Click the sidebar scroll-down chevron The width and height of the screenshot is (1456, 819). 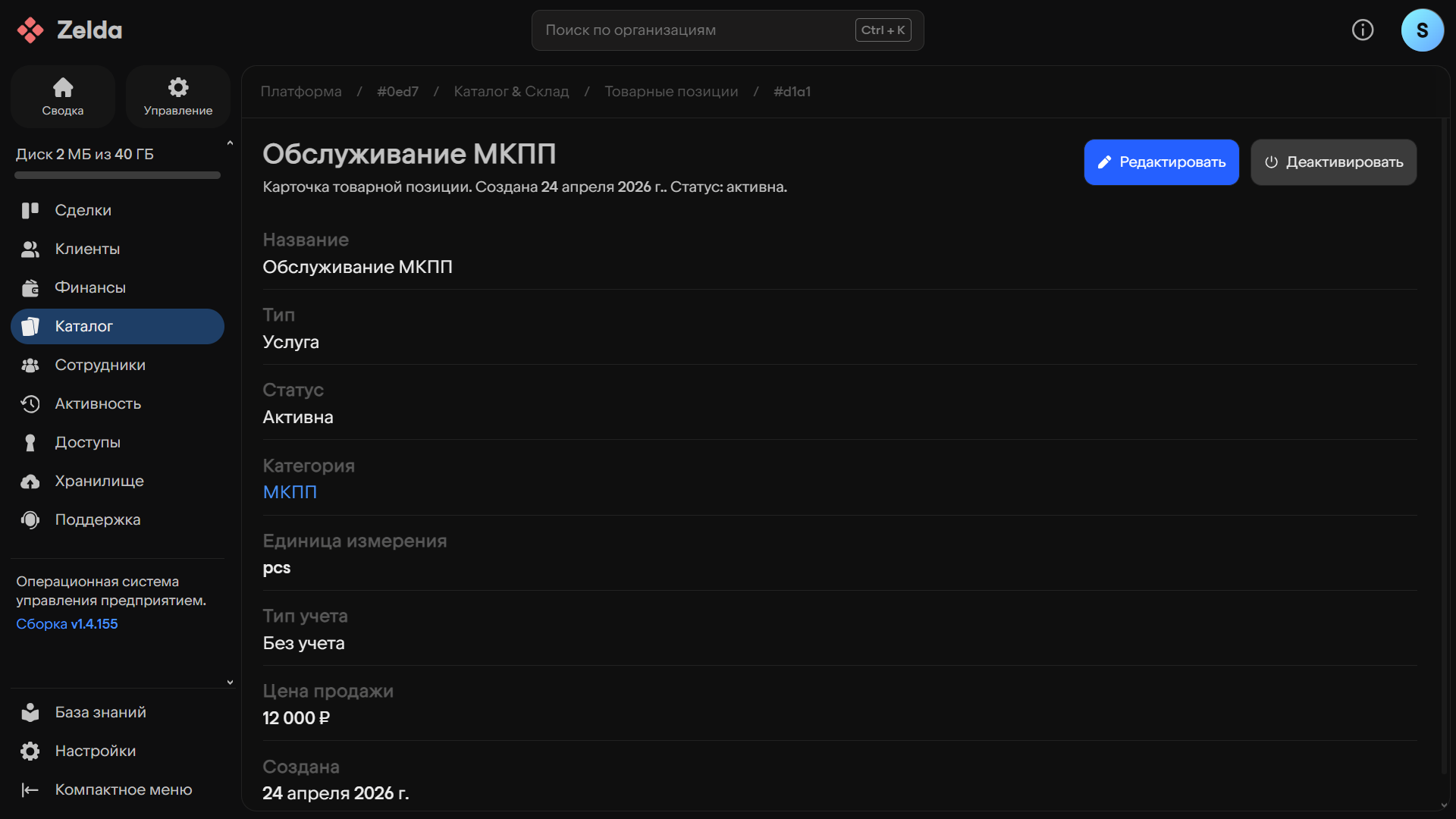tap(230, 682)
